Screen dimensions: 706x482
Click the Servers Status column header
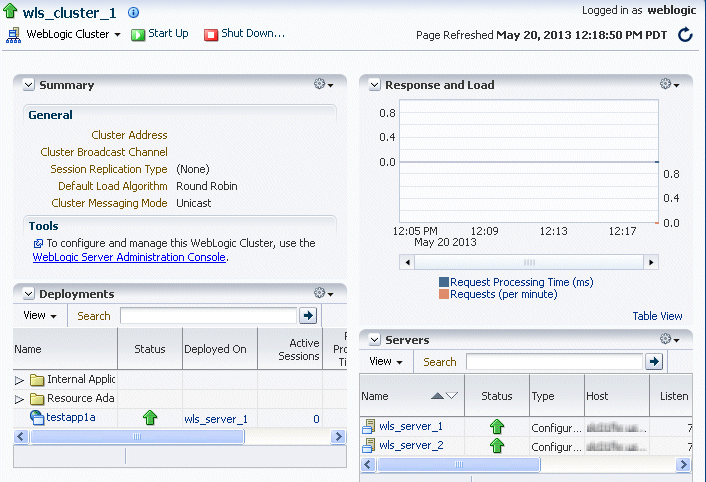point(497,396)
